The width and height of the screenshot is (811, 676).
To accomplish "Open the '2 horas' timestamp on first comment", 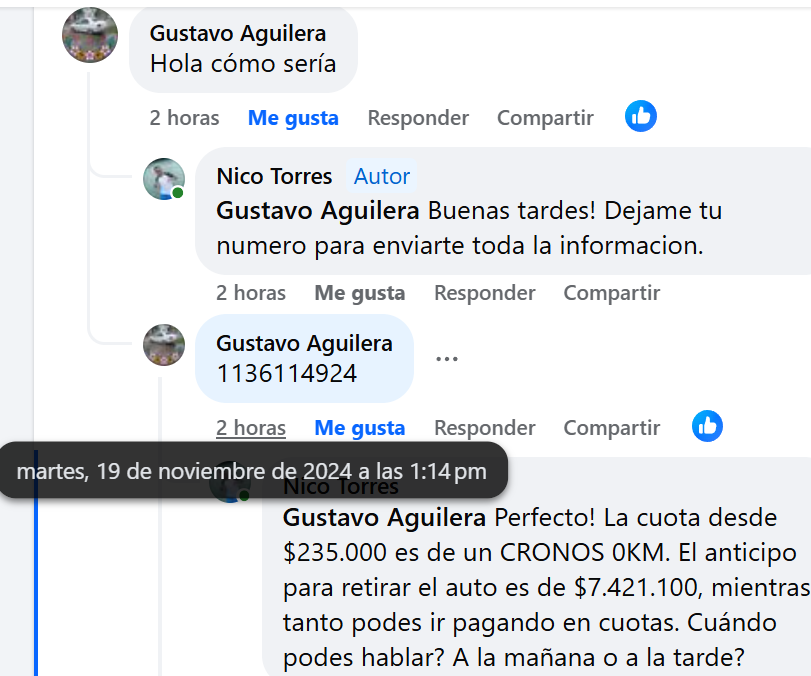I will (185, 118).
